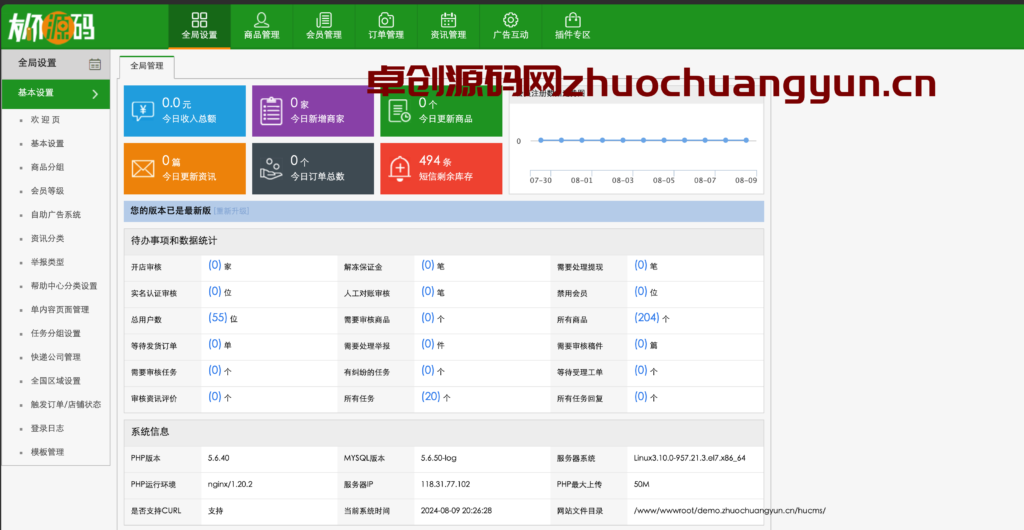Switch to the 全局管理 tab

pyautogui.click(x=147, y=66)
